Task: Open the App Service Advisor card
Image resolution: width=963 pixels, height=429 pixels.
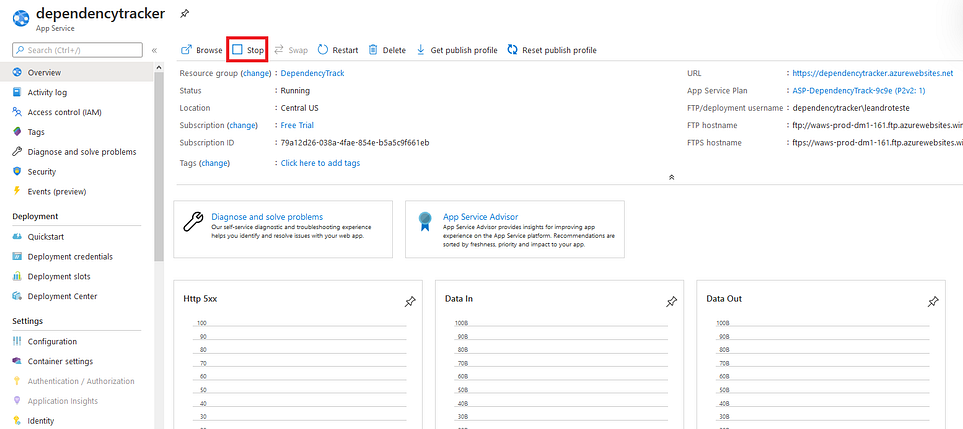Action: (515, 229)
